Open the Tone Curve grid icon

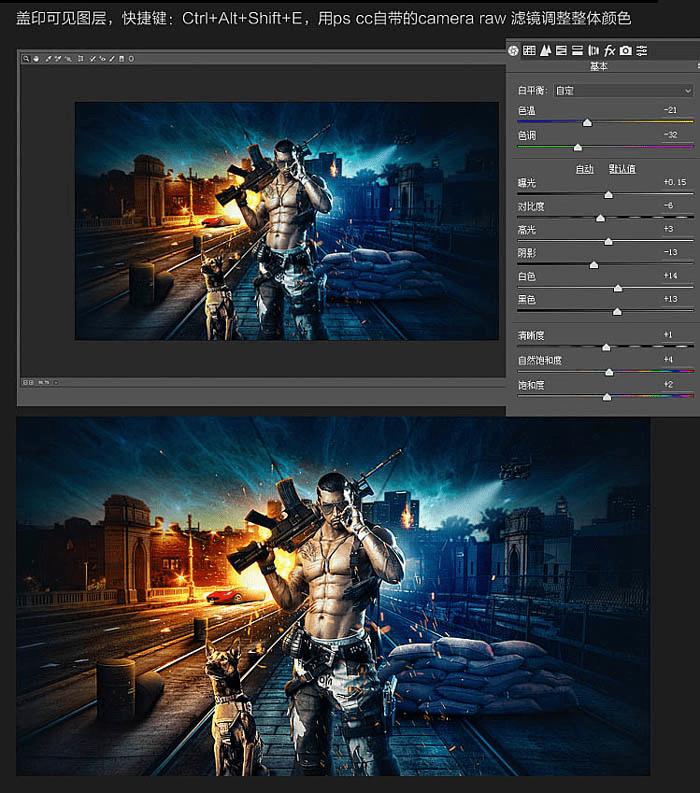tap(529, 51)
